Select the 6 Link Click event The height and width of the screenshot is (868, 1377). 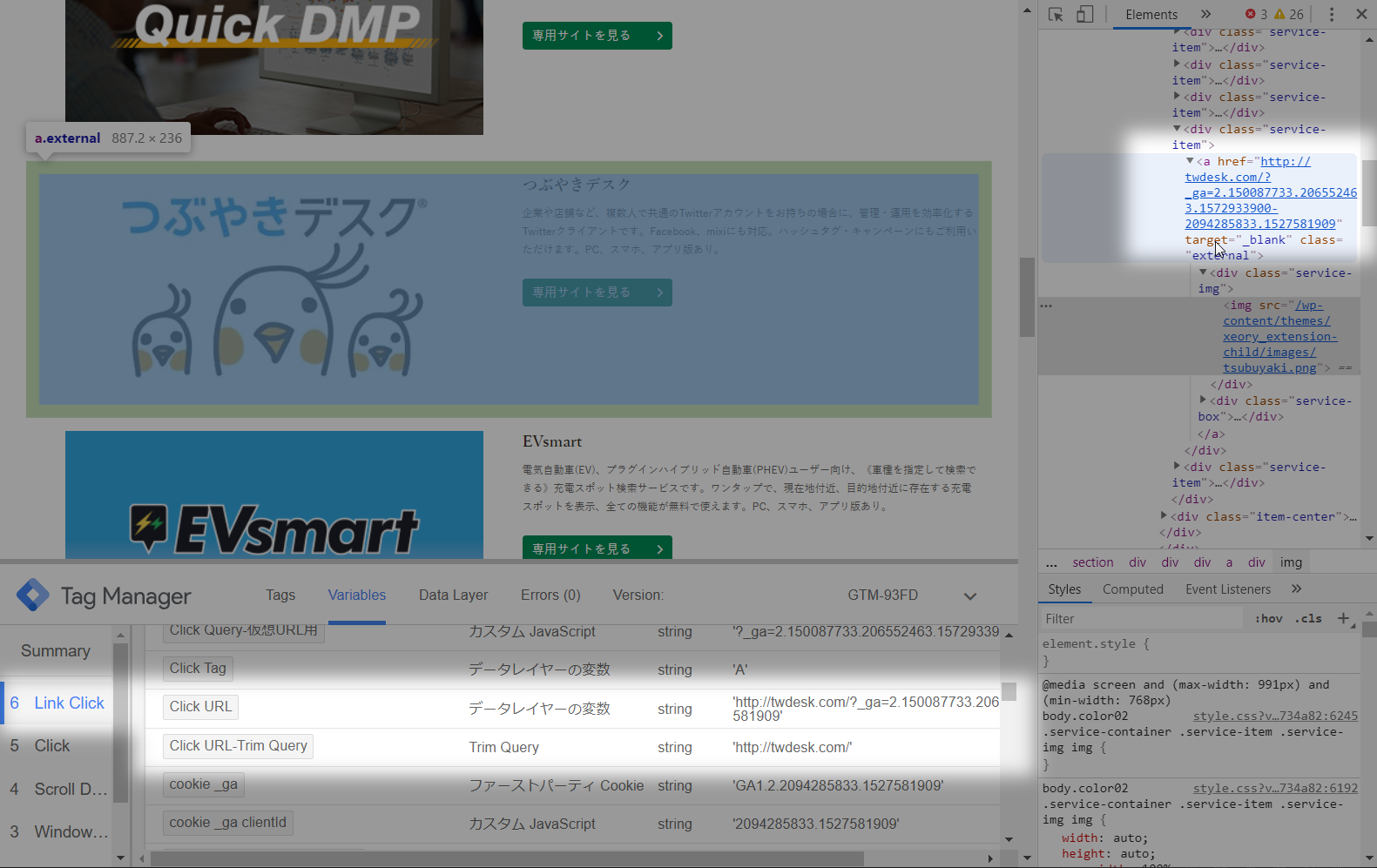coord(57,703)
